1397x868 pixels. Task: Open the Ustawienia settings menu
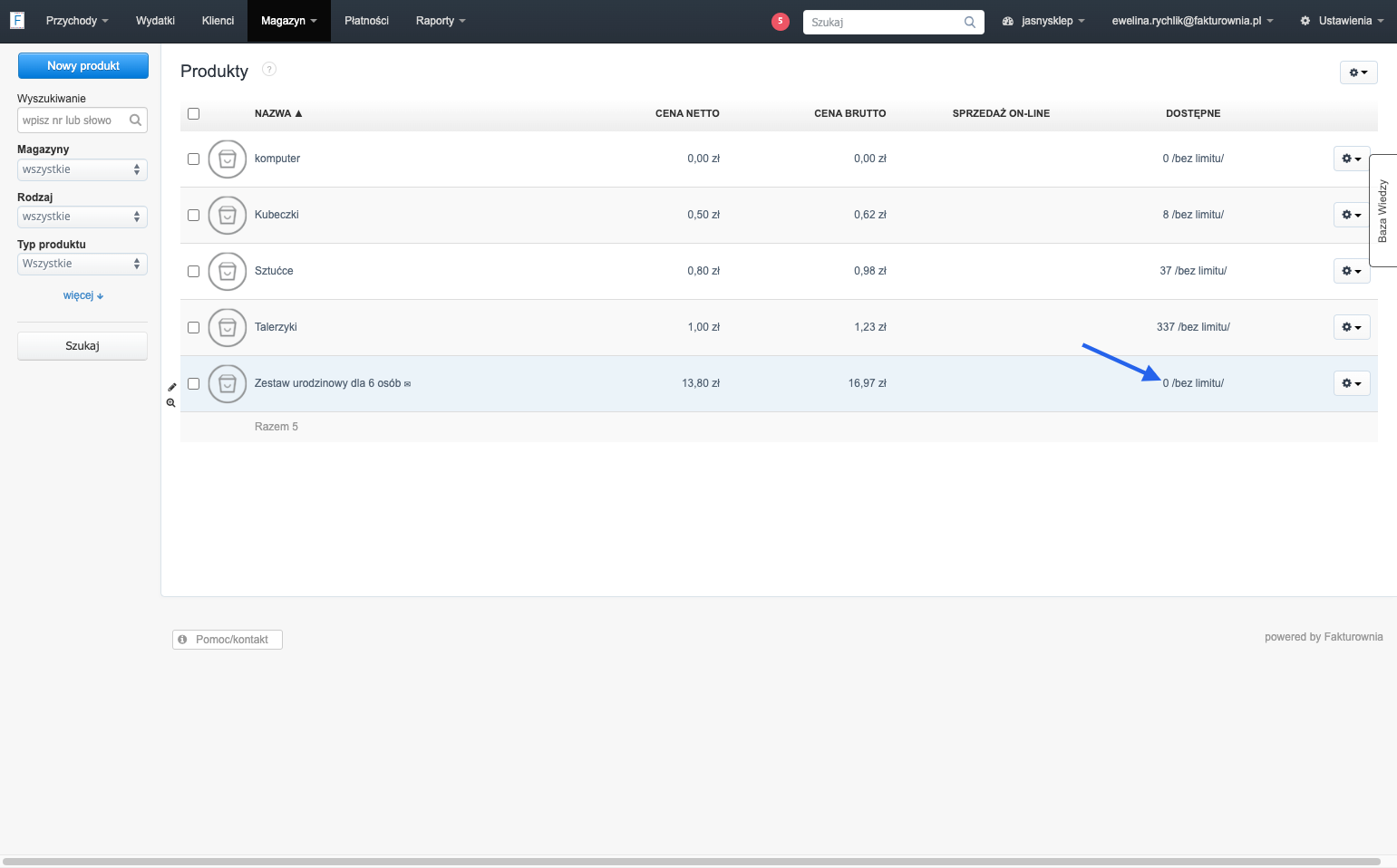tap(1342, 21)
